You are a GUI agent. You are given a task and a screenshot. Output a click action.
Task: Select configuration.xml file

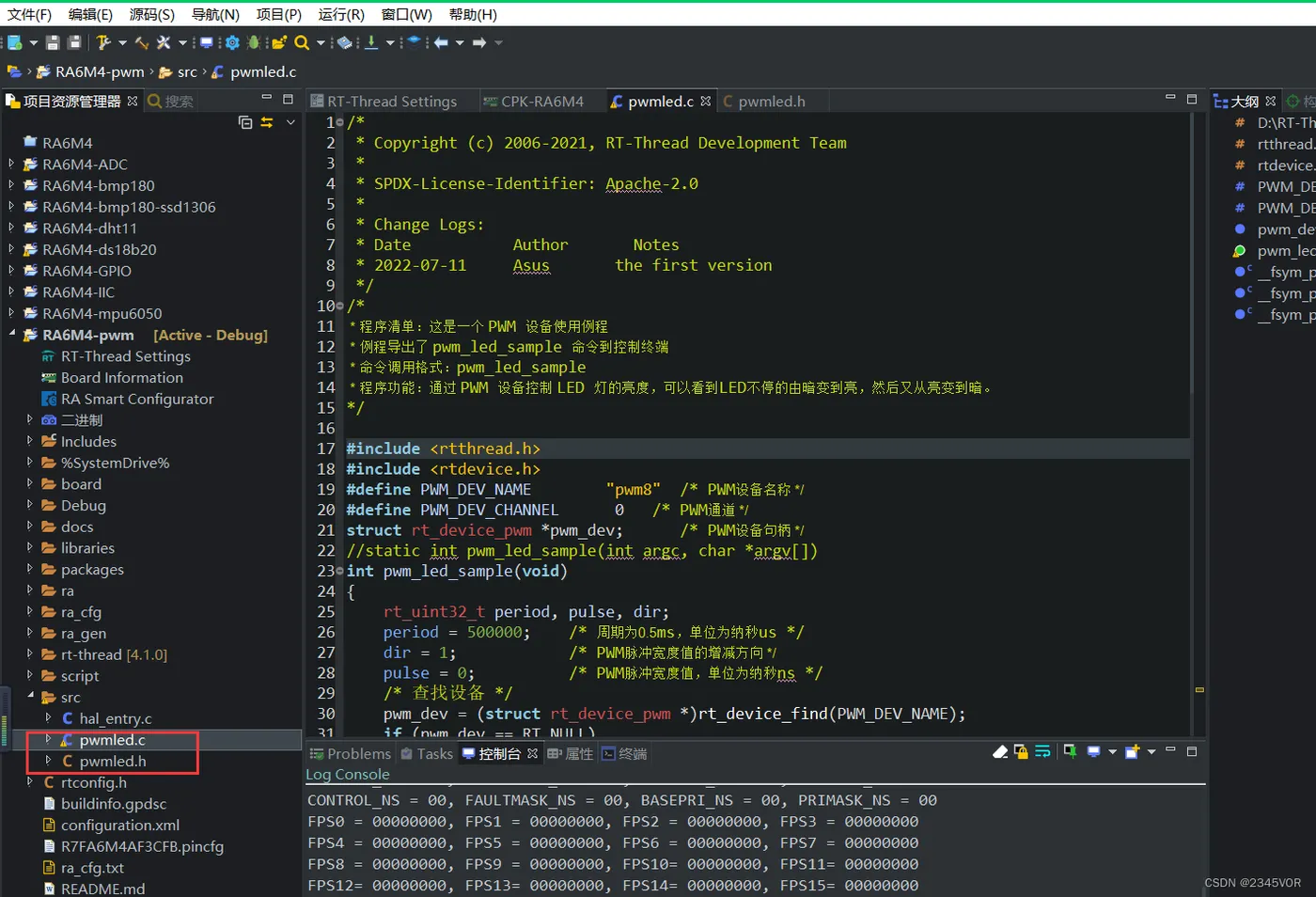tap(120, 825)
